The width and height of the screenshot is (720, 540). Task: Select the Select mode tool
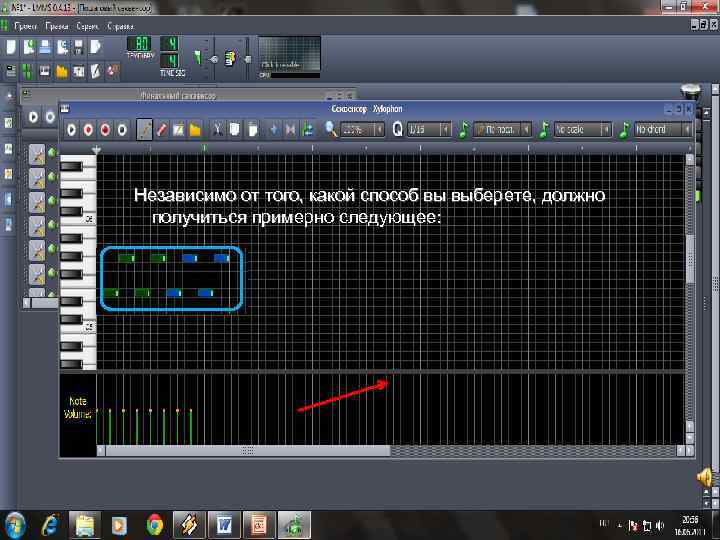pyautogui.click(x=178, y=130)
